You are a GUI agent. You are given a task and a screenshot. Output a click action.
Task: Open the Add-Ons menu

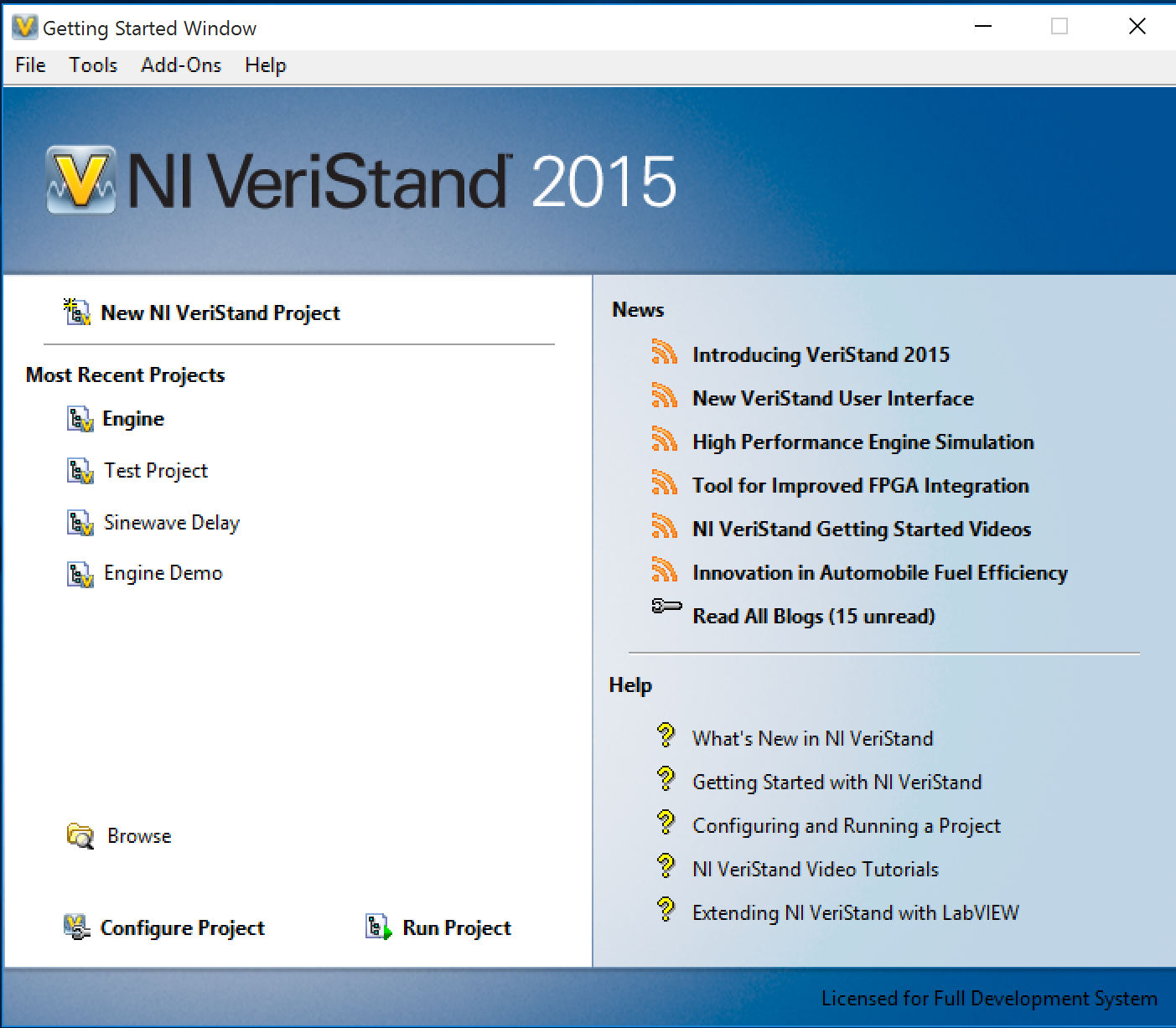[x=181, y=65]
